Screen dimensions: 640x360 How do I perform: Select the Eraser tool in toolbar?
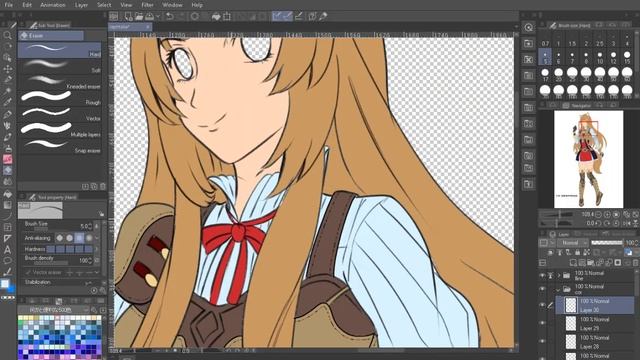pos(7,170)
